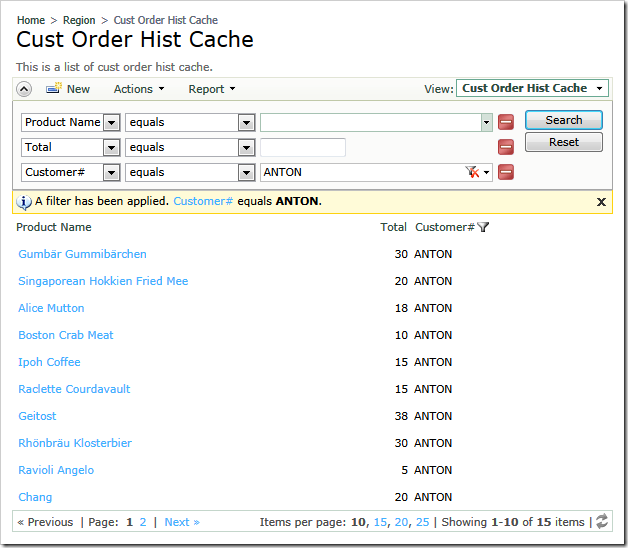Remove the Total filter row

(506, 148)
